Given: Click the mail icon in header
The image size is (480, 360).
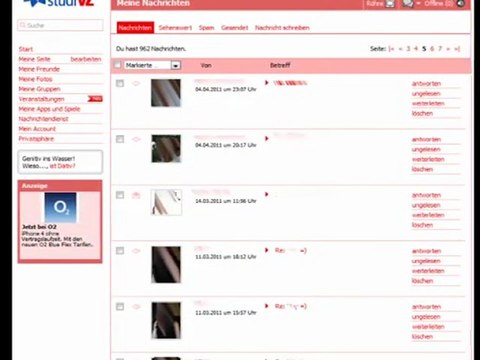Looking at the screenshot, I should pos(390,4).
